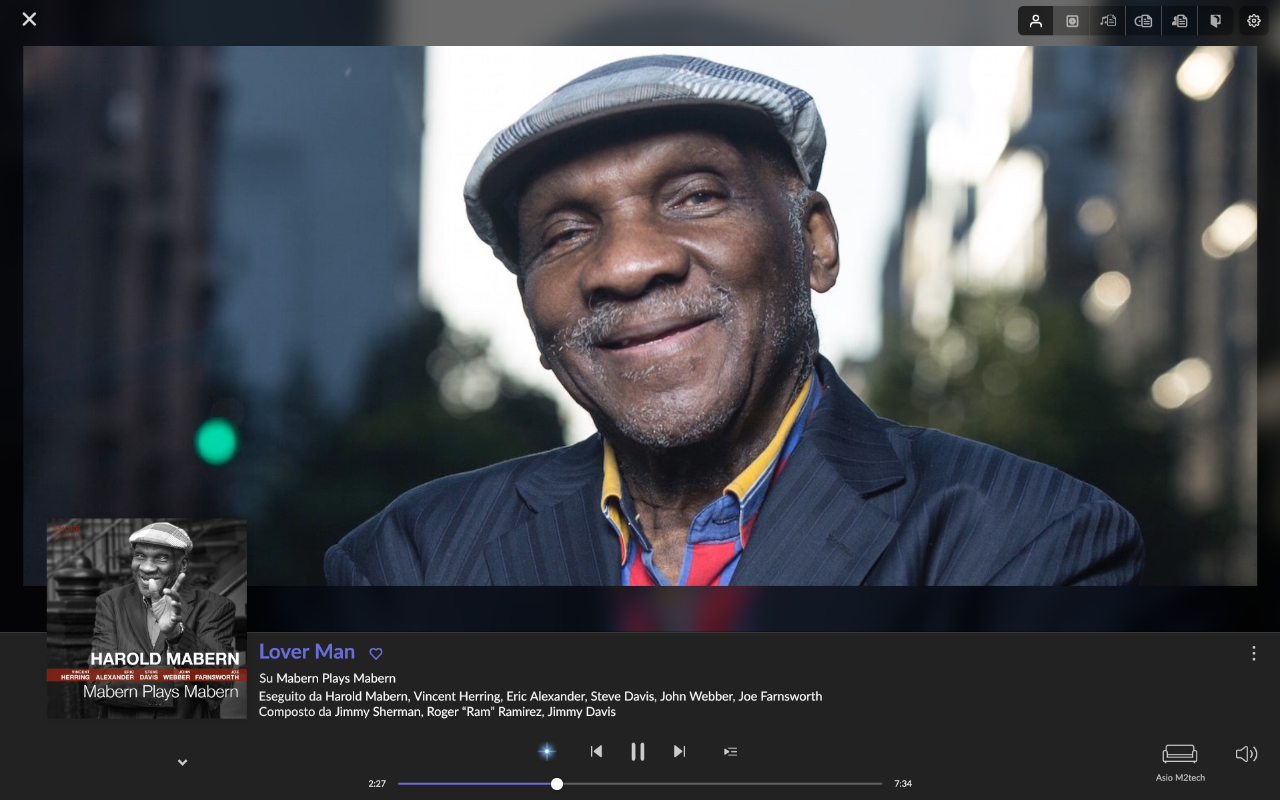
Task: Open the three-dot more options menu
Action: click(x=1254, y=653)
